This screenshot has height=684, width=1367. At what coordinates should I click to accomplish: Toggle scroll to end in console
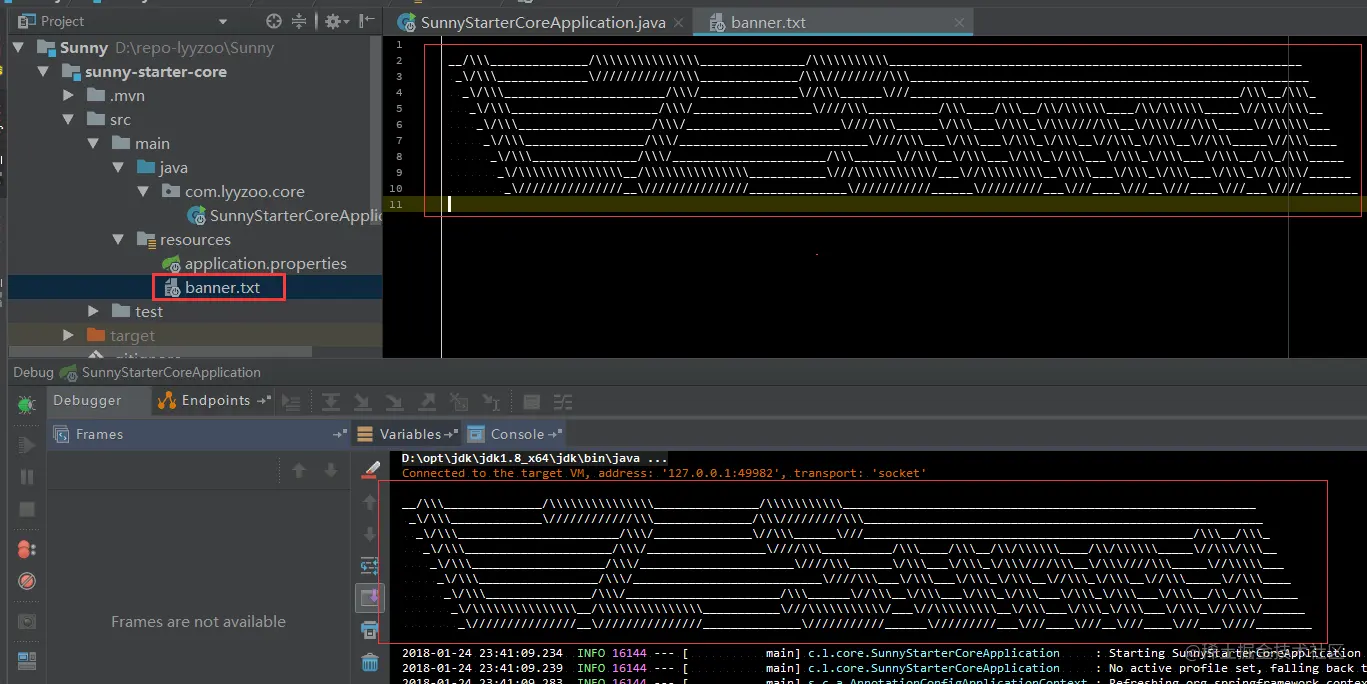click(x=370, y=598)
